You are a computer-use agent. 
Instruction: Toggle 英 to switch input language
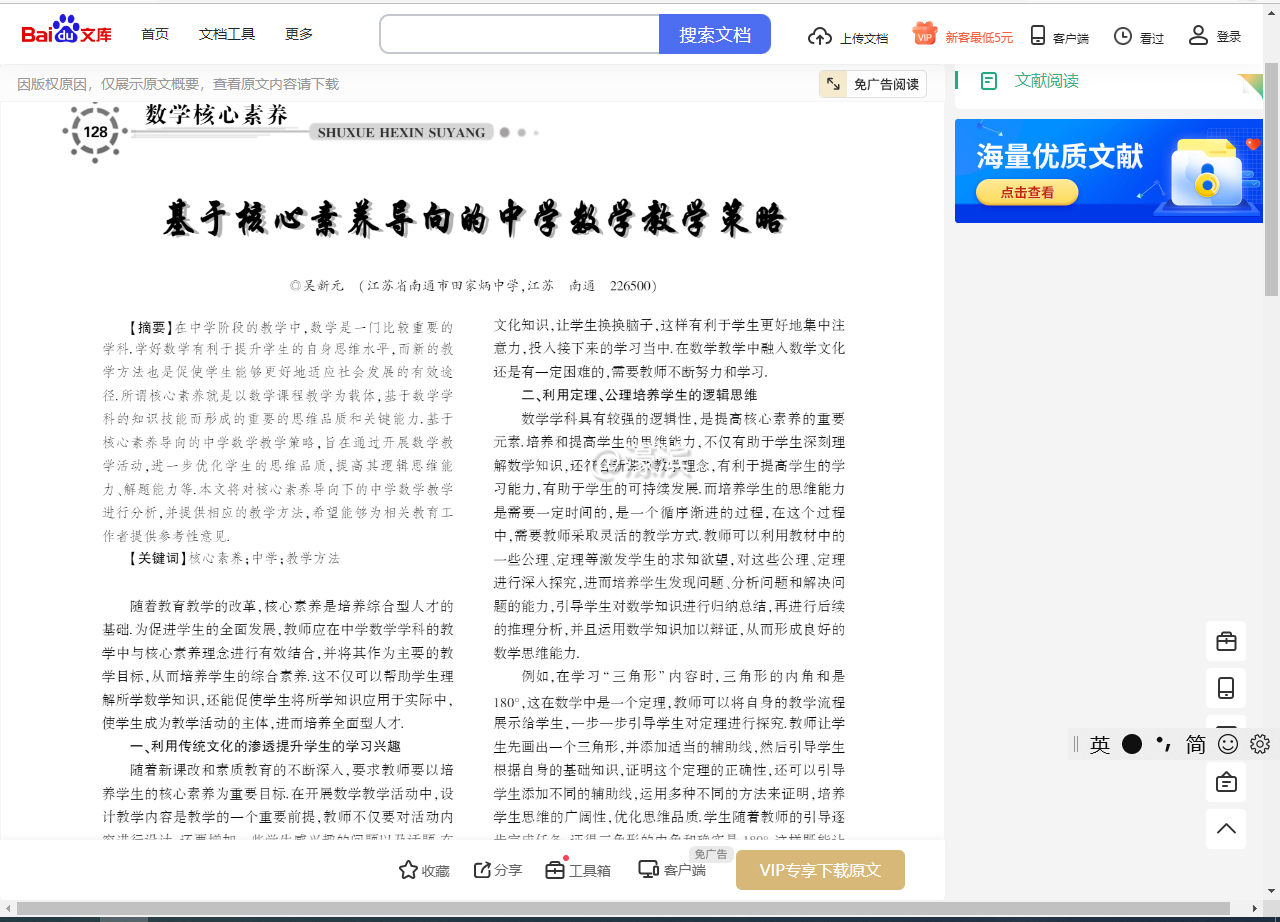pos(1100,744)
